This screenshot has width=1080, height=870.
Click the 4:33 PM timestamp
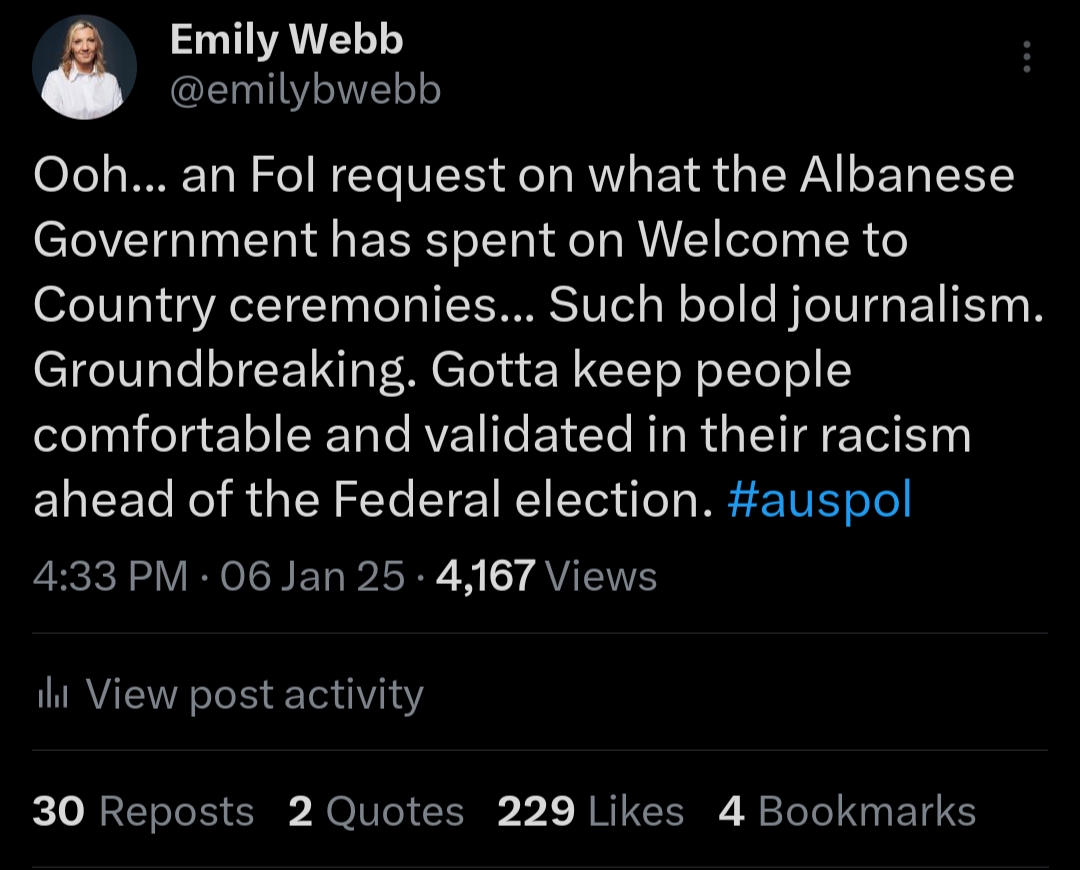tap(110, 576)
